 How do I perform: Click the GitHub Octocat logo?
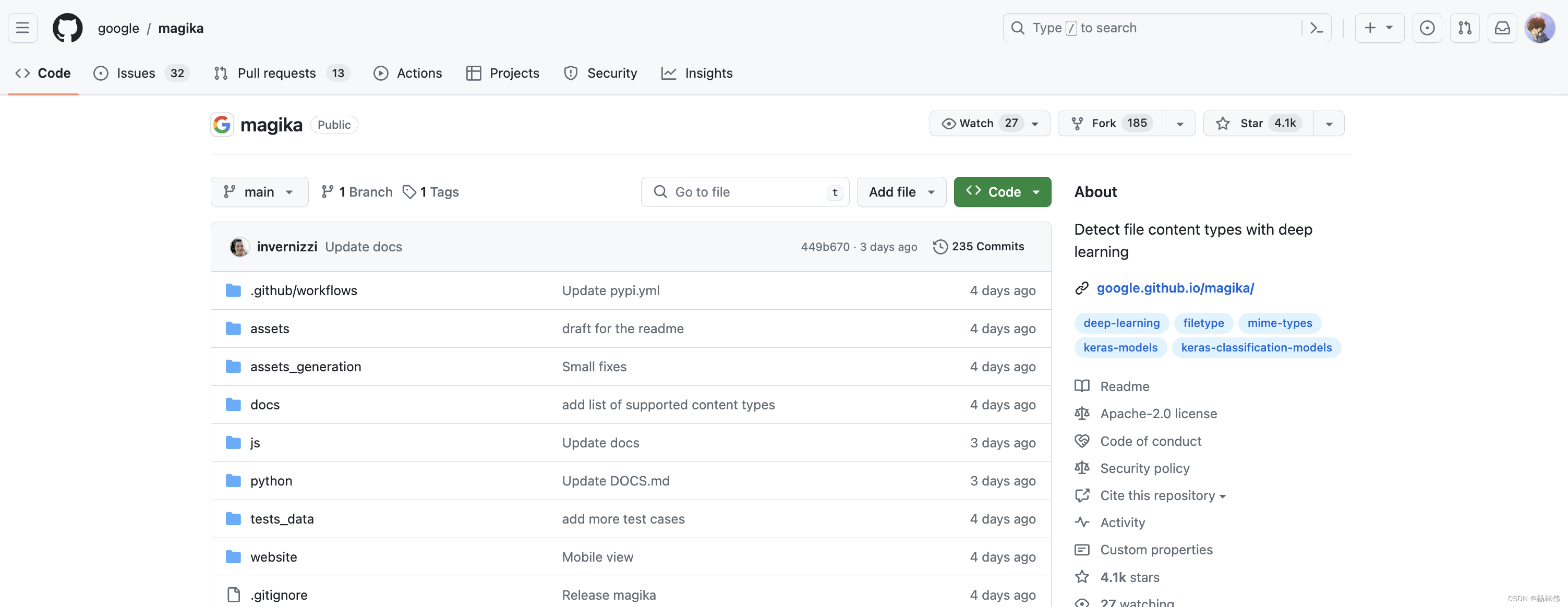click(x=67, y=28)
